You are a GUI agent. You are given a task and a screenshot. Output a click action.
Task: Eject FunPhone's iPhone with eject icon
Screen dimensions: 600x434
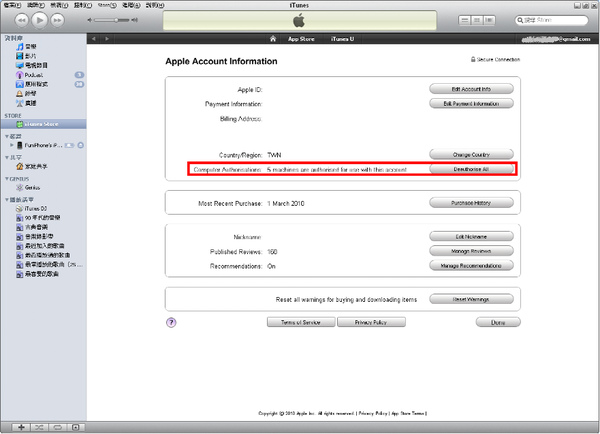(80, 145)
